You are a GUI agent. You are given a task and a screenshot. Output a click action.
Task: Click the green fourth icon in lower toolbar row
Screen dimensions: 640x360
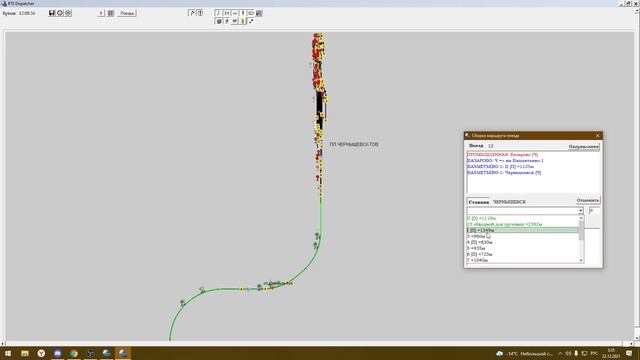pyautogui.click(x=242, y=21)
